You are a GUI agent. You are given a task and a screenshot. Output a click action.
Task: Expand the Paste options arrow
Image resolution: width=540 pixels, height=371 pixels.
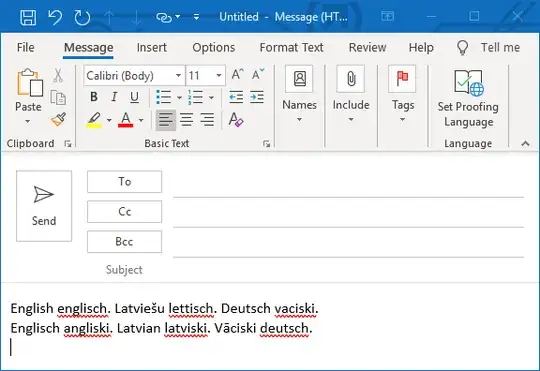[28, 121]
